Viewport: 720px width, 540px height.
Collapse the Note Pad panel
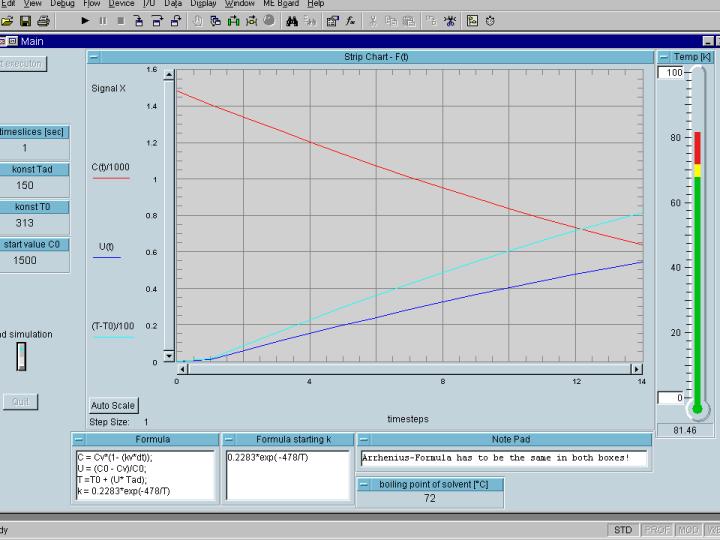(x=364, y=439)
